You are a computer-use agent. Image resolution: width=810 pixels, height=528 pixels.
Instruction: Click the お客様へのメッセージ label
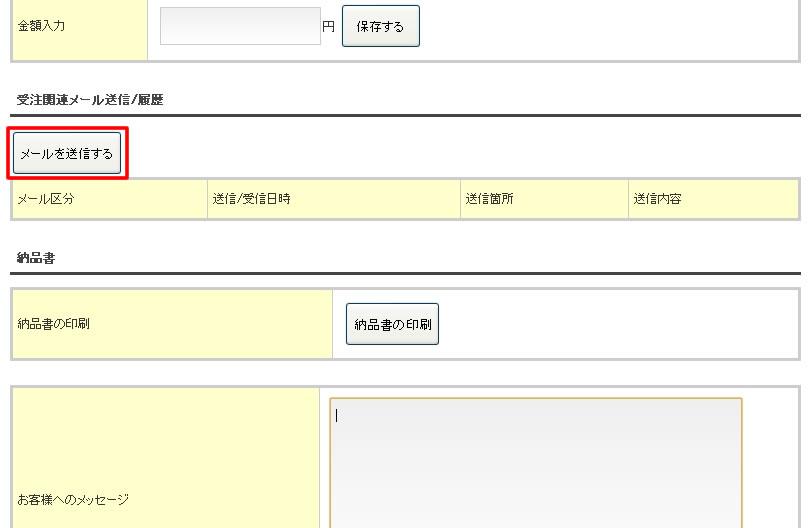[x=73, y=499]
